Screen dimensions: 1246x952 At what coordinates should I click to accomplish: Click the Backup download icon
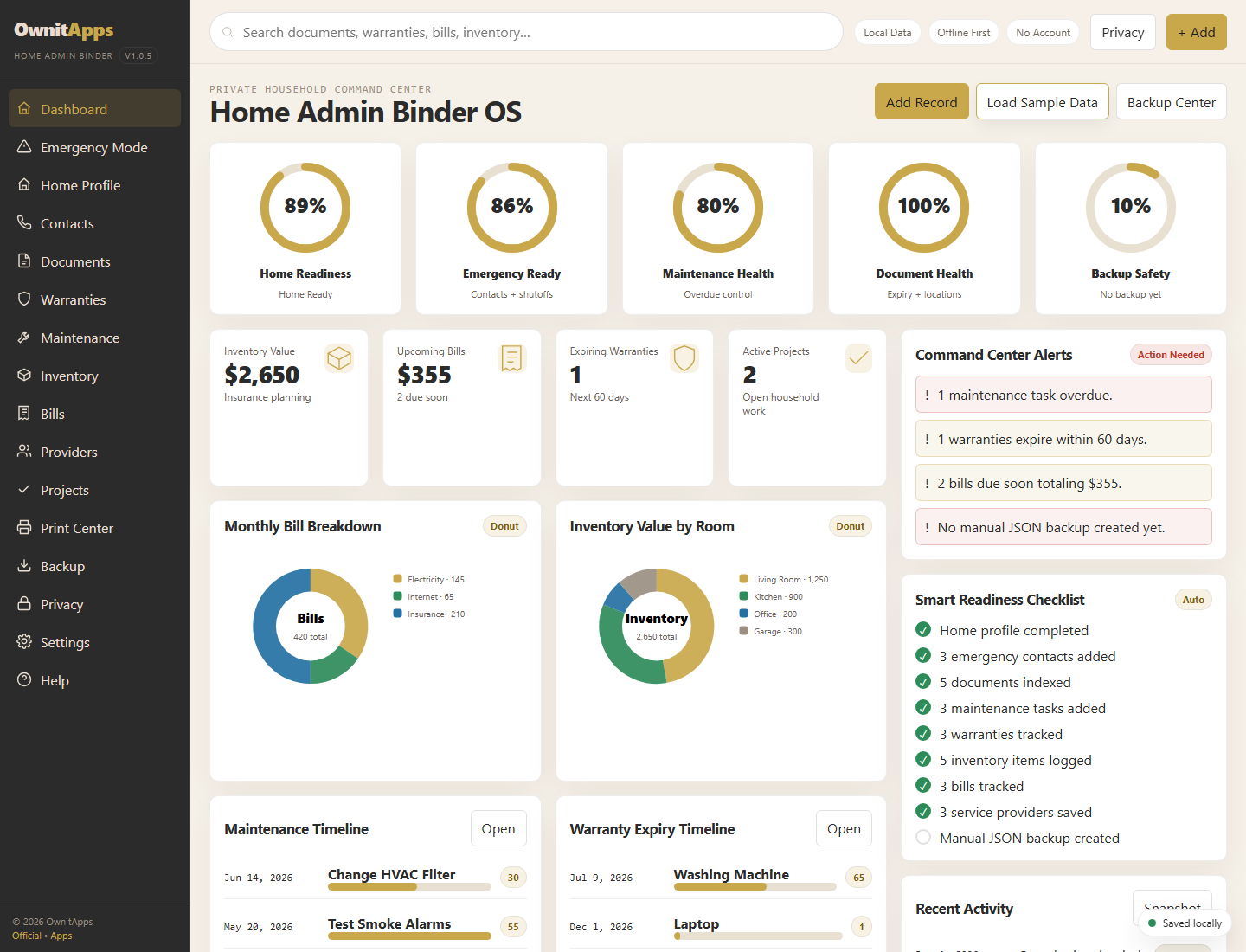tap(24, 566)
